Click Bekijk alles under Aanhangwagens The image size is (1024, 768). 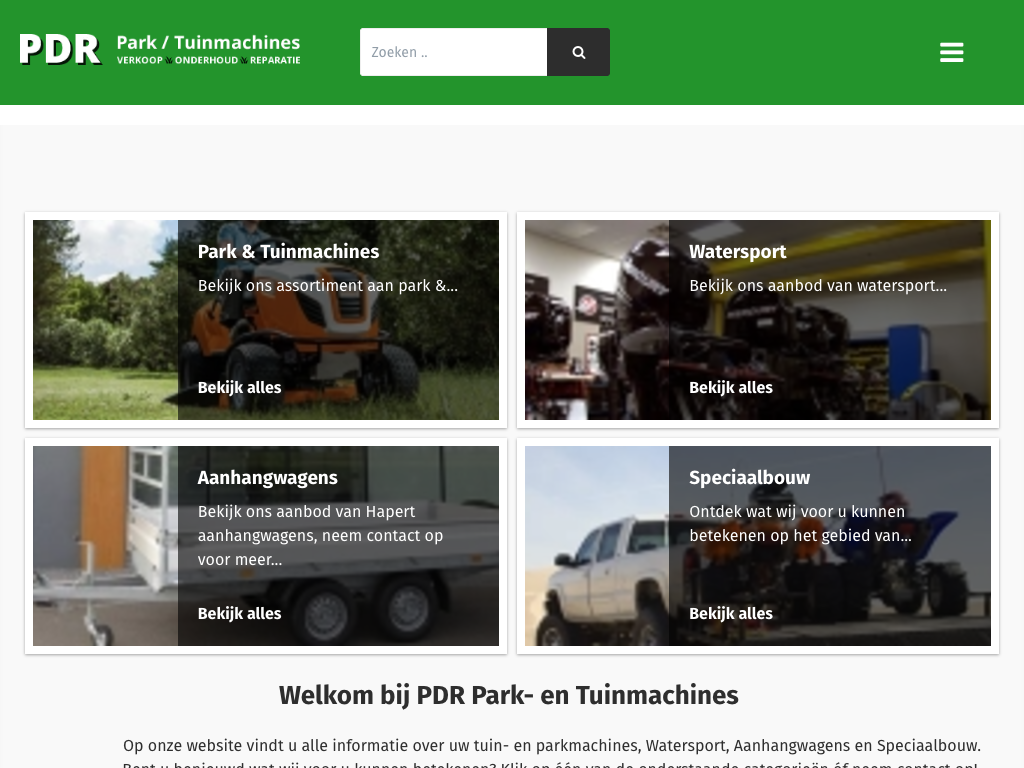(x=240, y=613)
